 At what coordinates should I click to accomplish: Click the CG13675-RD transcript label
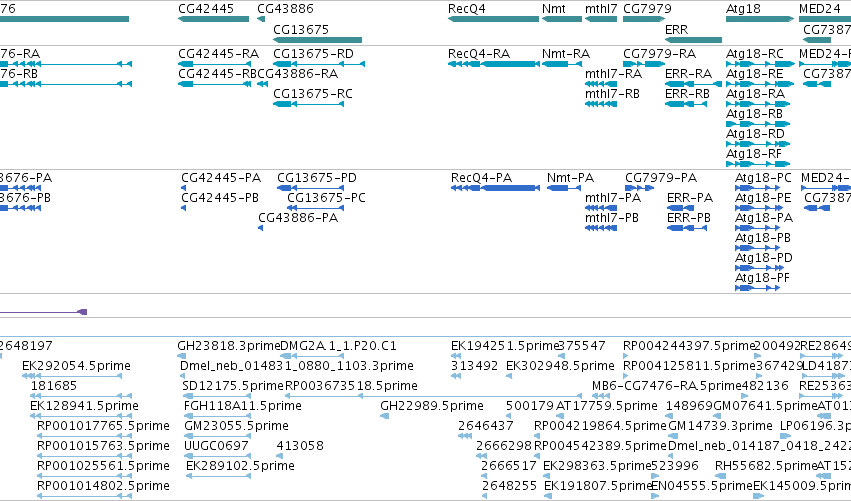313,54
